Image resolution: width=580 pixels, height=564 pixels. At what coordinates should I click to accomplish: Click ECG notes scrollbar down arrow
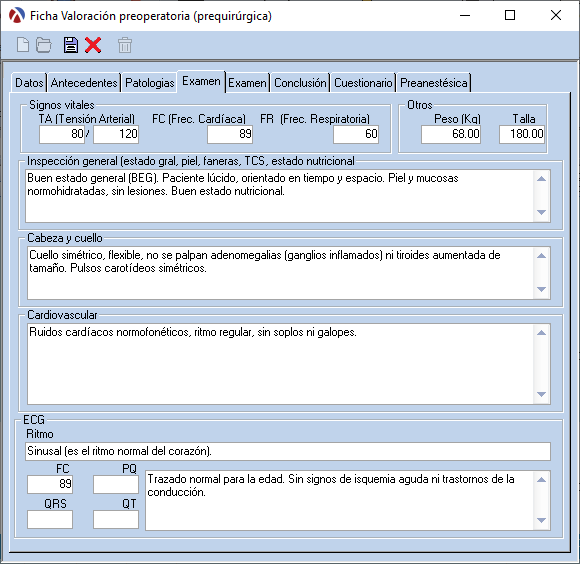542,521
